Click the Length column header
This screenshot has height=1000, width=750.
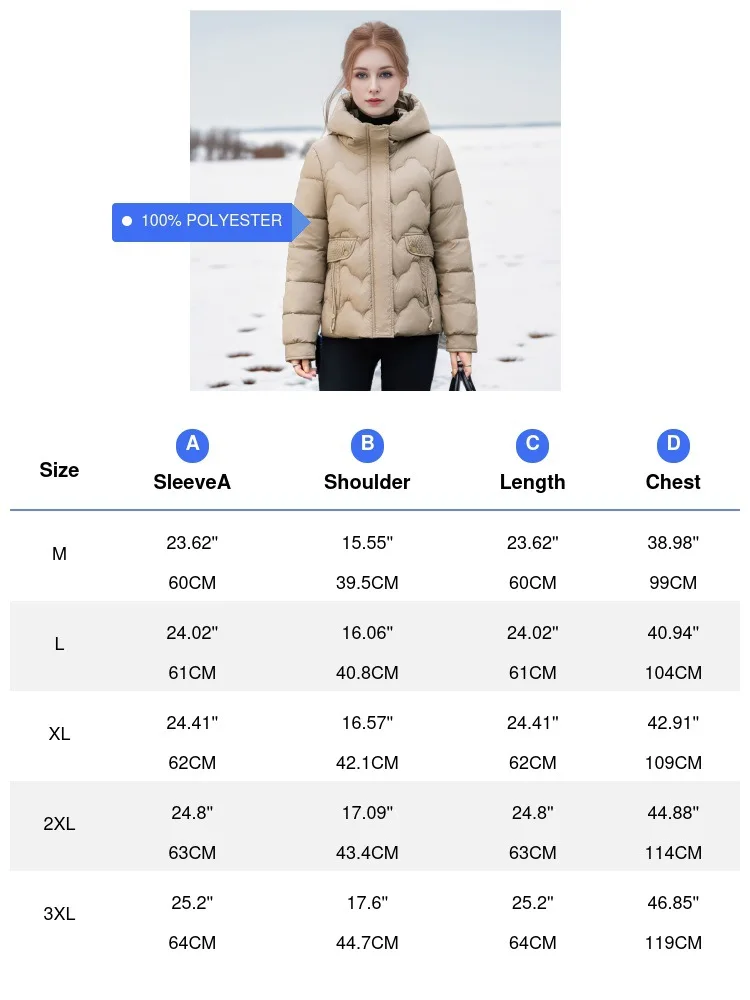(x=533, y=482)
